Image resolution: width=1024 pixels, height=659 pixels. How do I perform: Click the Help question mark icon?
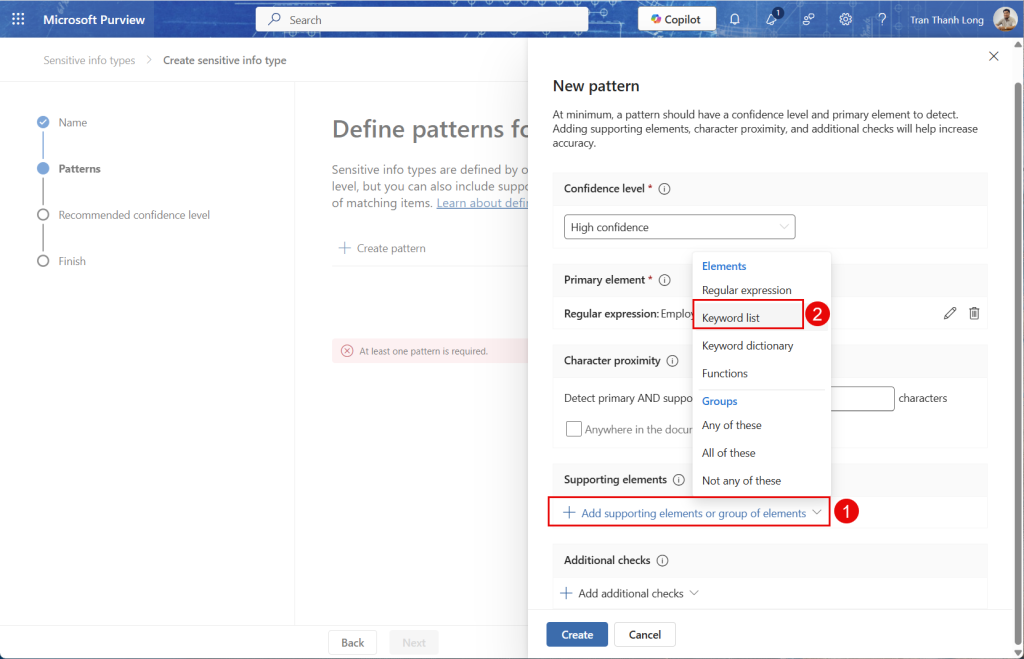882,19
